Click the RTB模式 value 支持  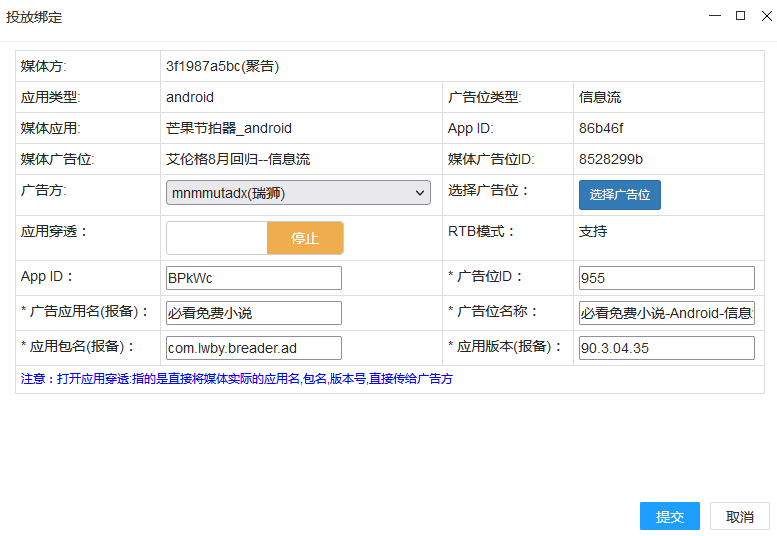point(593,231)
